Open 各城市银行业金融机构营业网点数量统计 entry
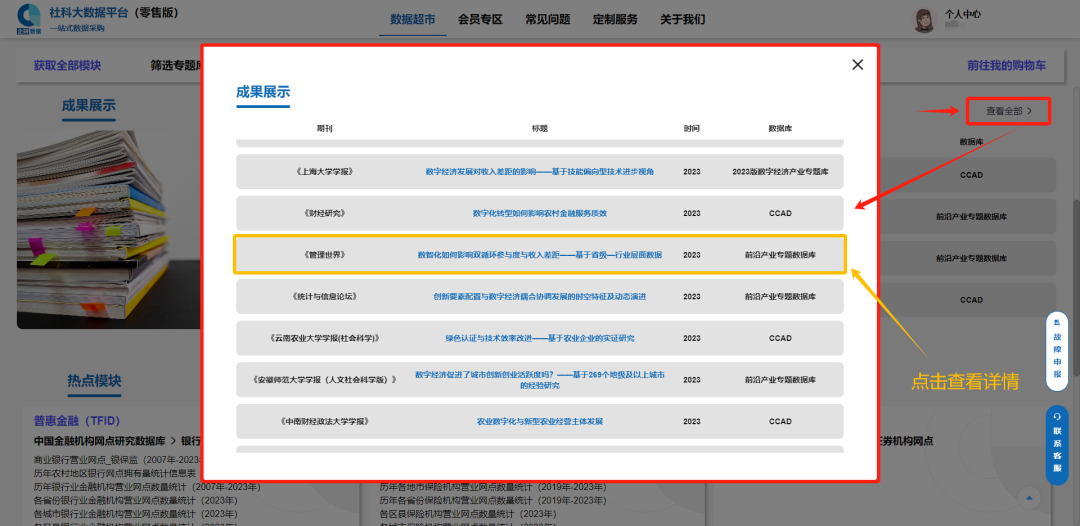This screenshot has width=1080, height=526. click(136, 514)
